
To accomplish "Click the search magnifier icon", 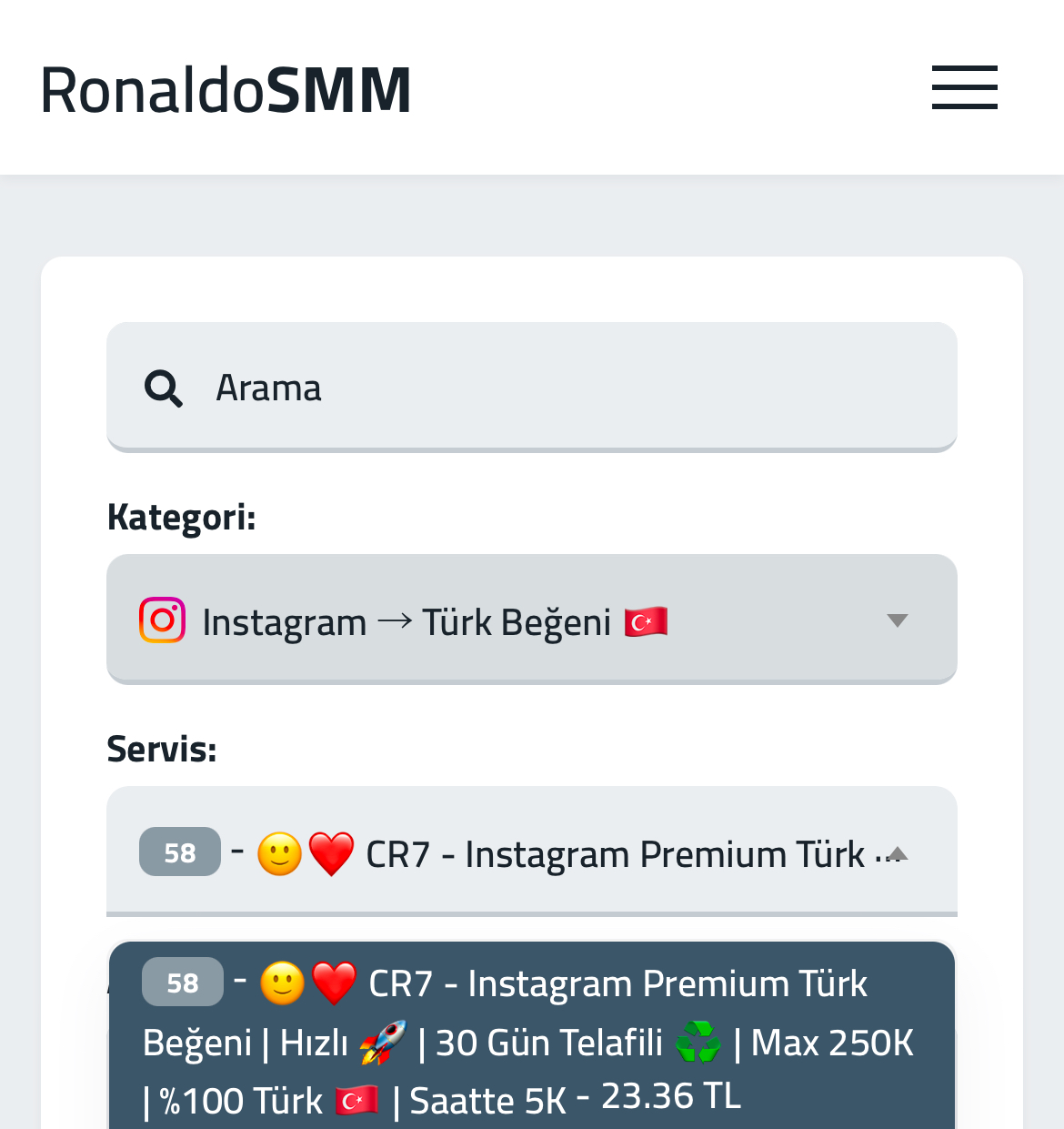I will (164, 388).
